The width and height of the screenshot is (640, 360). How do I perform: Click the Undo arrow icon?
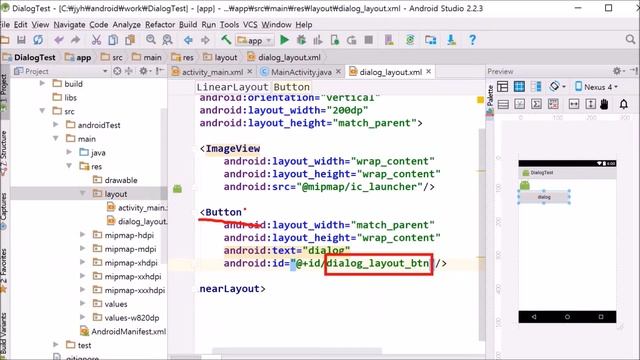tap(59, 40)
